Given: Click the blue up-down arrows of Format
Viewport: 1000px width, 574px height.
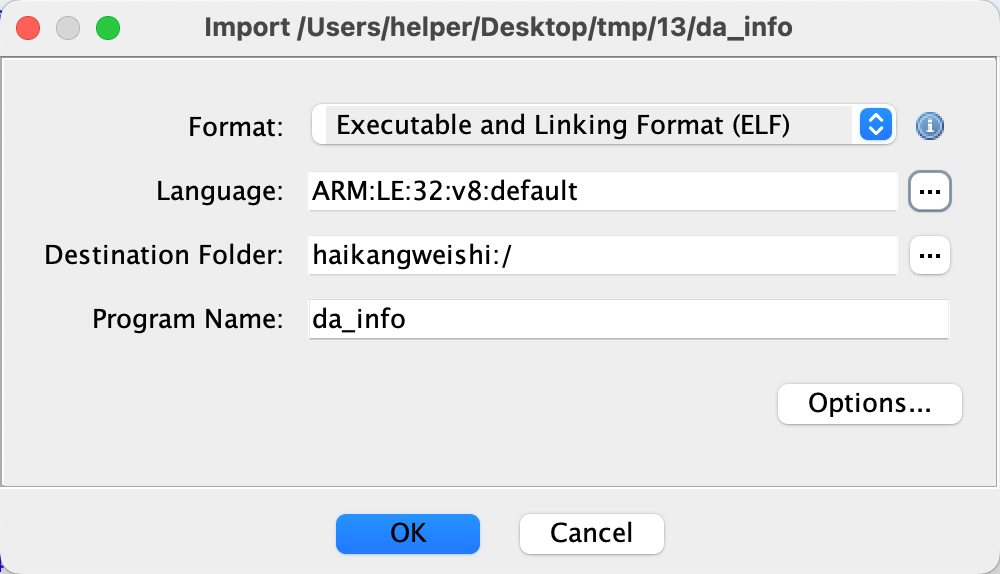Looking at the screenshot, I should [x=876, y=124].
